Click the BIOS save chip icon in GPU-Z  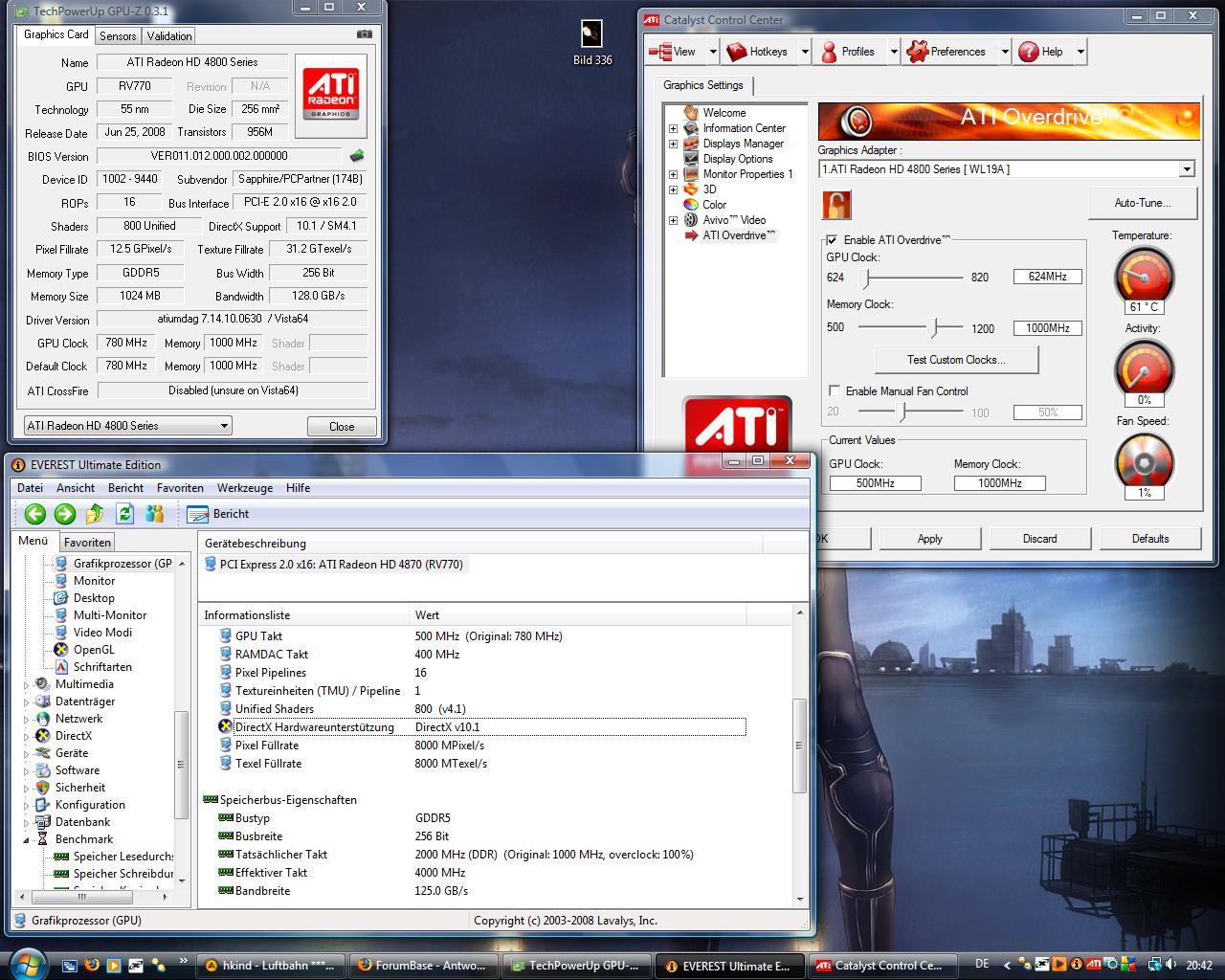pos(356,155)
